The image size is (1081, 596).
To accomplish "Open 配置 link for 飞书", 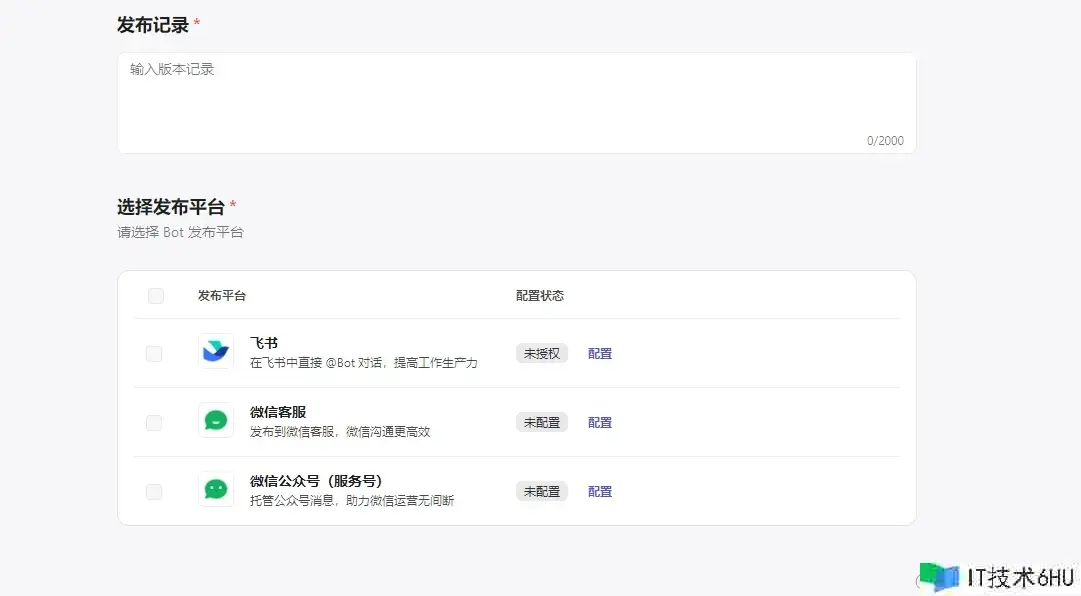I will tap(600, 354).
